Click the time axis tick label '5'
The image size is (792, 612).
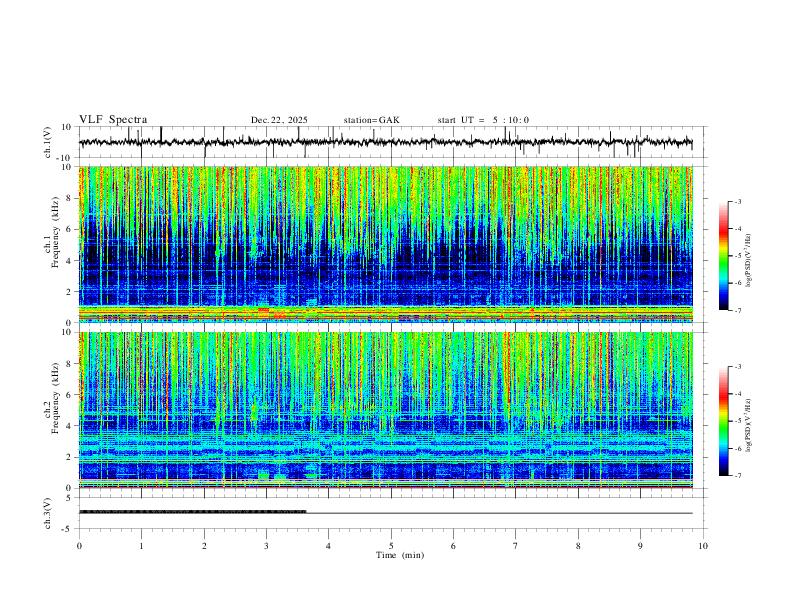tap(391, 546)
